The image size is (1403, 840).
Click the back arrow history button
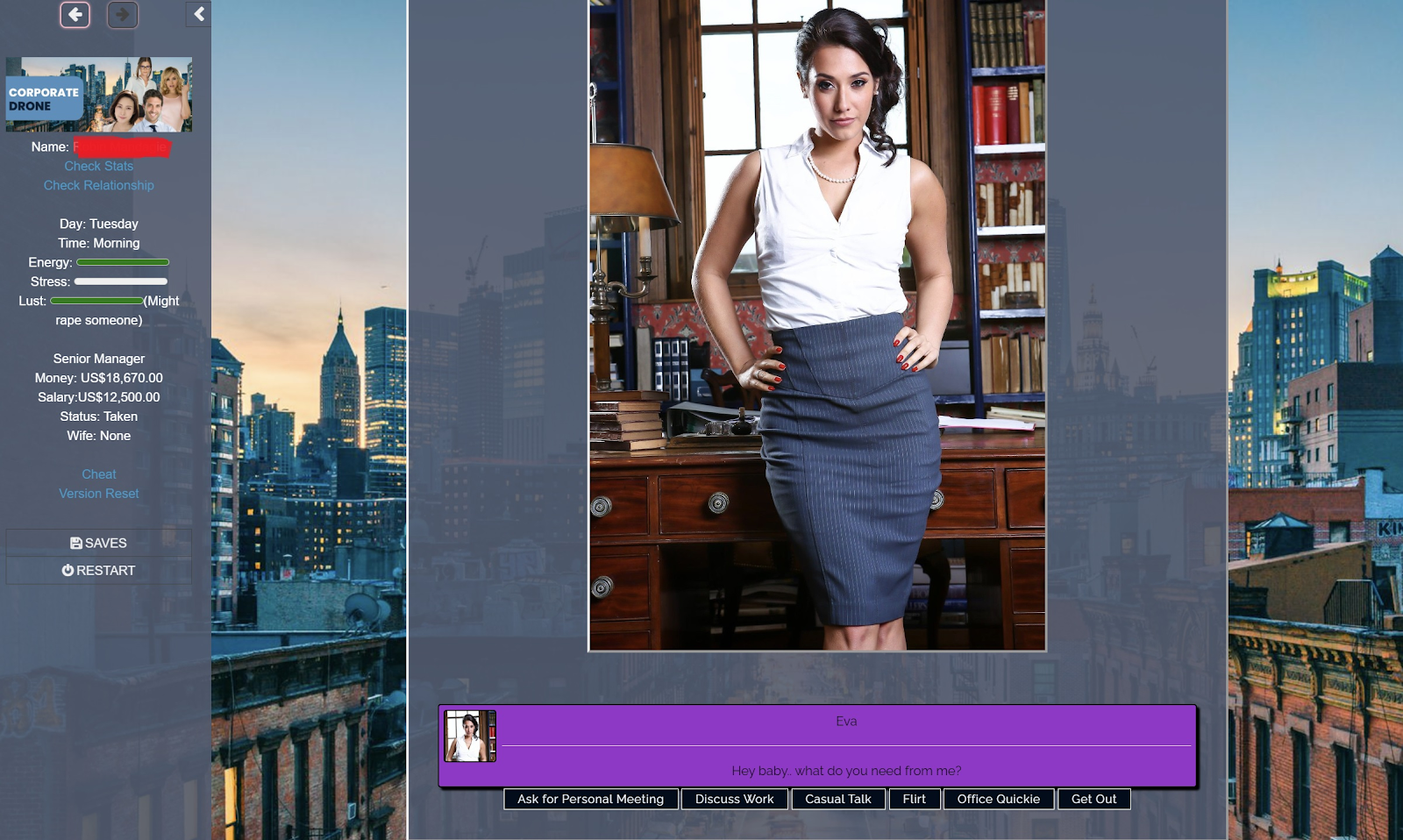[75, 14]
